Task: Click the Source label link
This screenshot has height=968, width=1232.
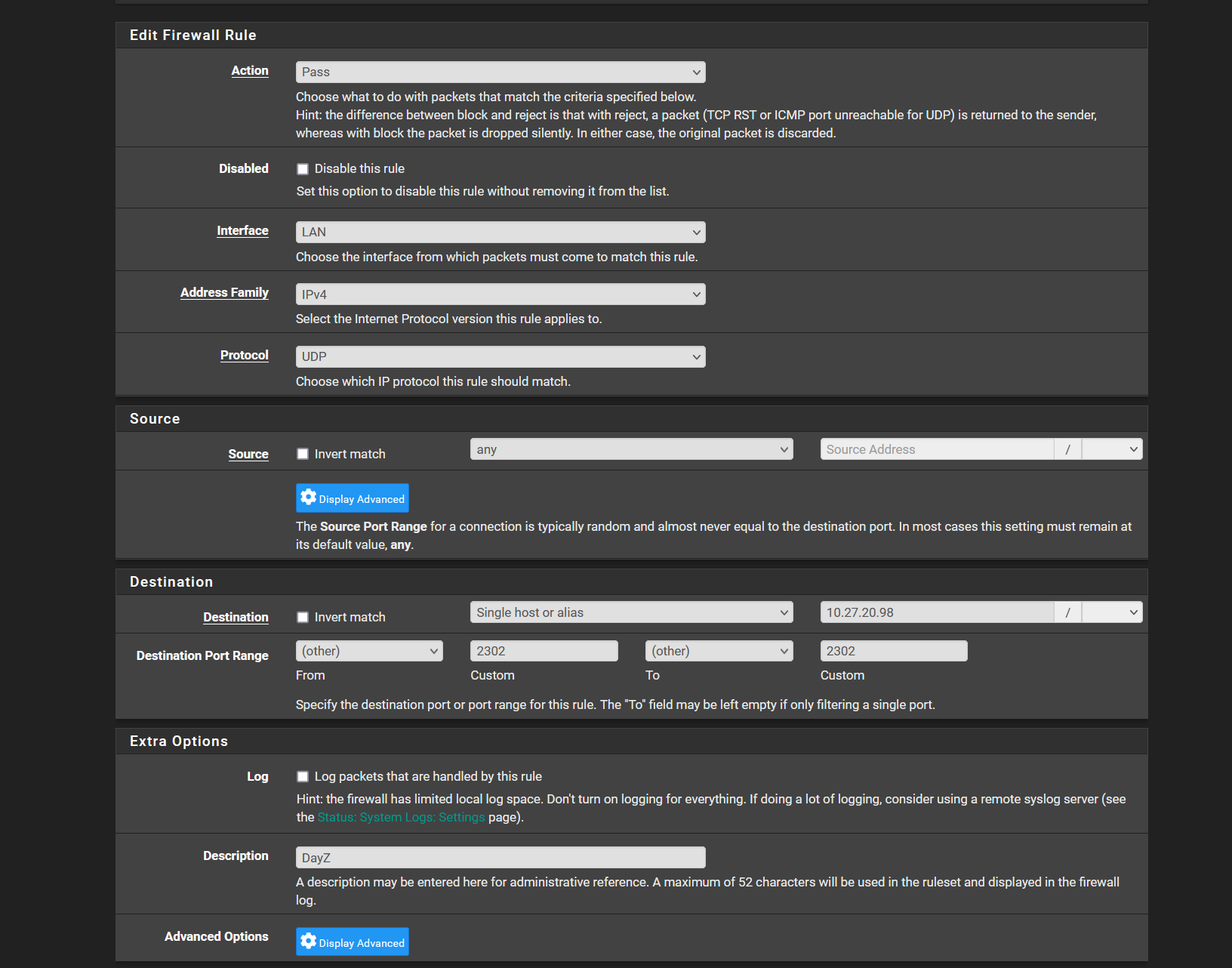Action: pos(248,454)
